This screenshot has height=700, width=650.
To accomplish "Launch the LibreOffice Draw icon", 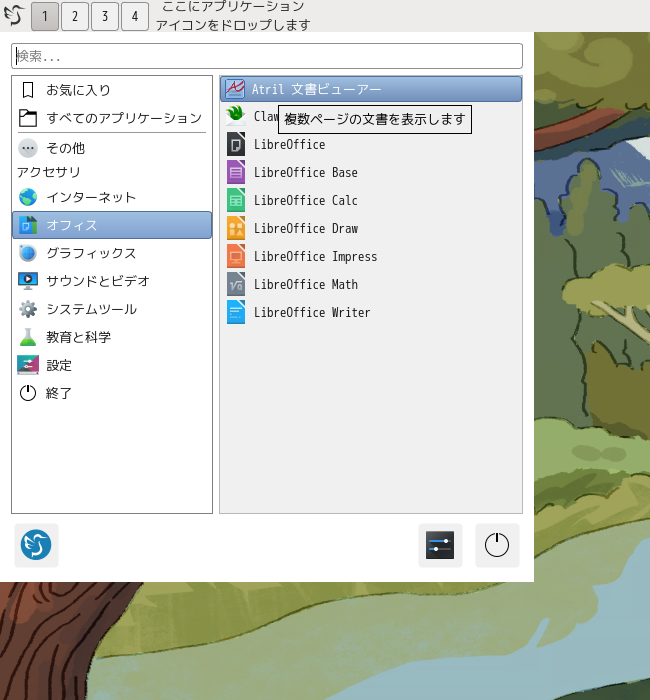I will pos(236,228).
